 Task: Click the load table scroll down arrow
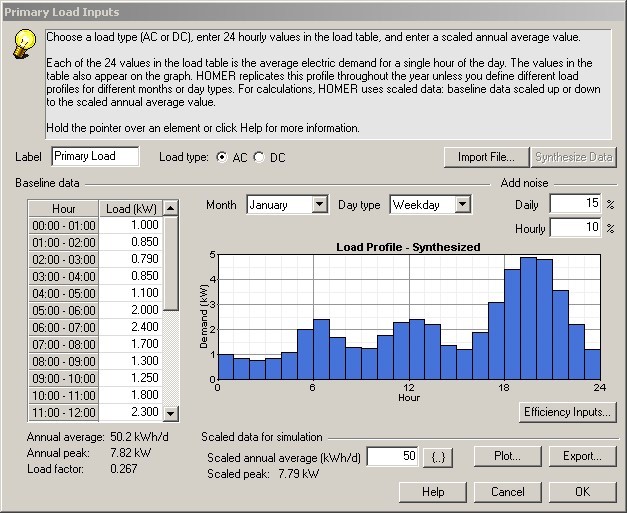click(x=171, y=413)
